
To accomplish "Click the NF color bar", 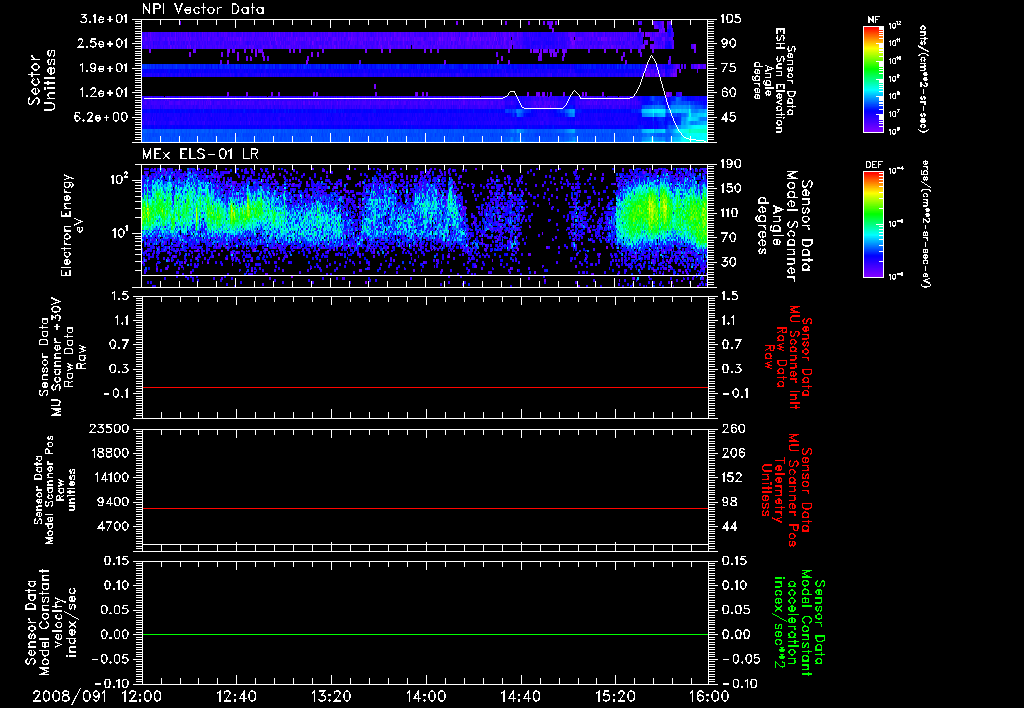I will (x=873, y=78).
